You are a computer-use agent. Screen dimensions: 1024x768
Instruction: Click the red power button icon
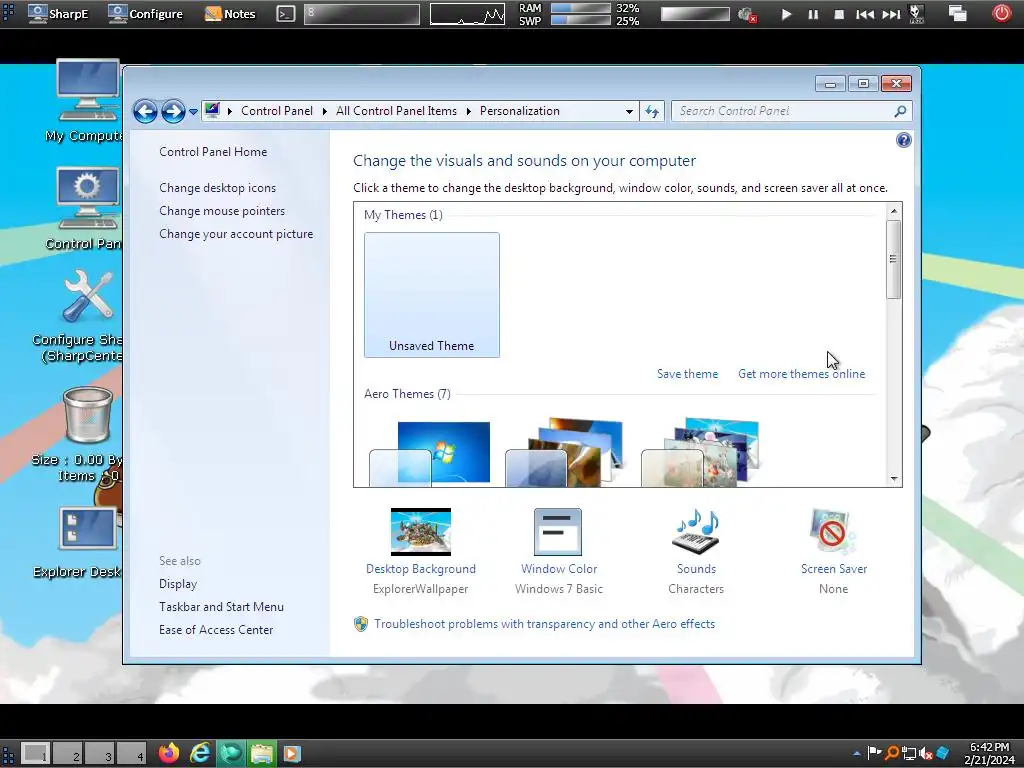pyautogui.click(x=1001, y=13)
